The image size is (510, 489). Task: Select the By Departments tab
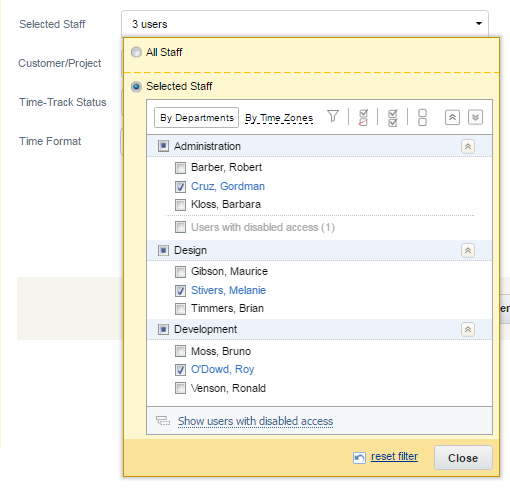[x=196, y=117]
